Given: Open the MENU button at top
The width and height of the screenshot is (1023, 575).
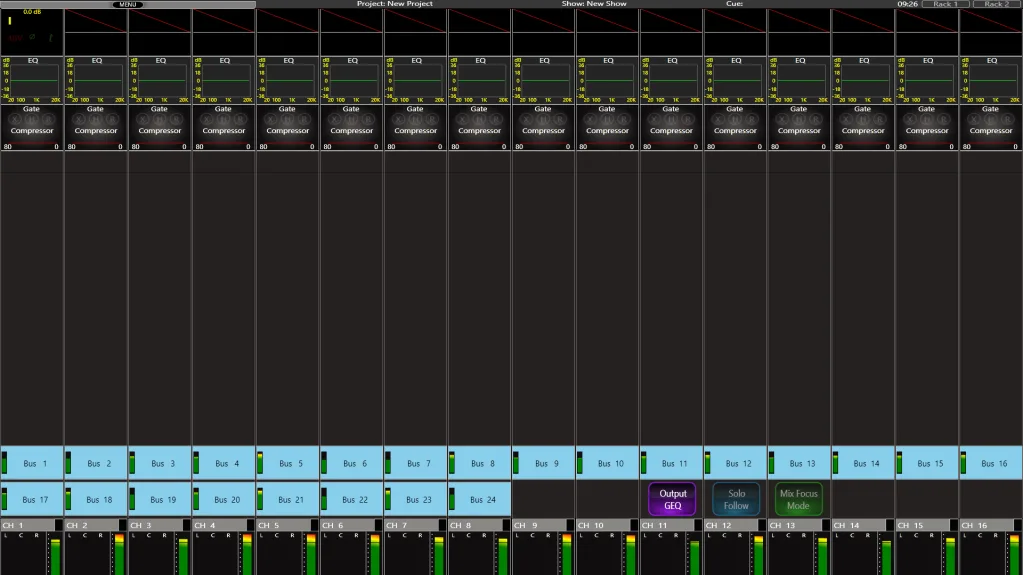Looking at the screenshot, I should (x=128, y=4).
